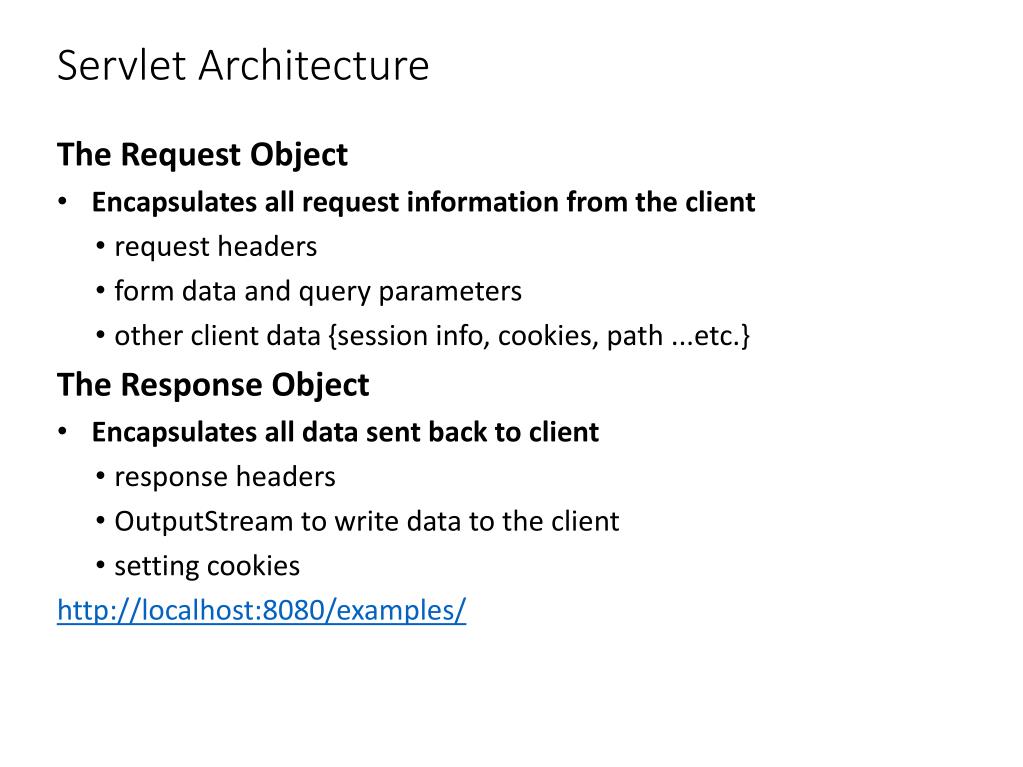Click 'form data and query parameters' text
Screen dimensions: 1023x767
pyautogui.click(x=318, y=291)
